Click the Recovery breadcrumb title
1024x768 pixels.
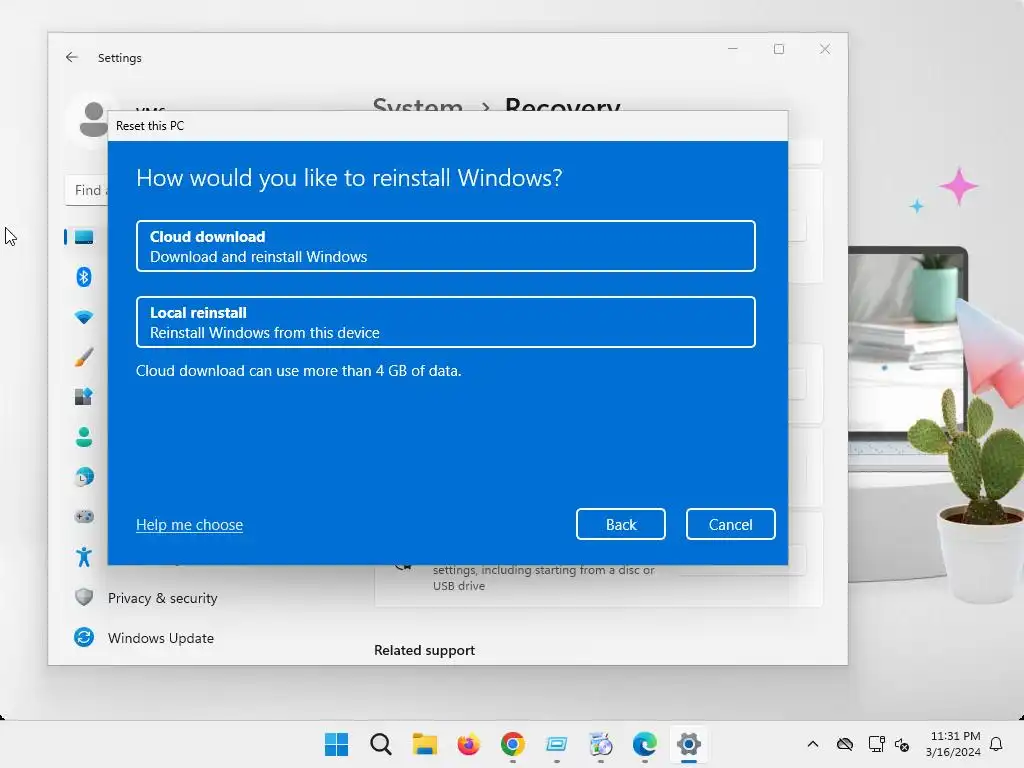[x=562, y=104]
